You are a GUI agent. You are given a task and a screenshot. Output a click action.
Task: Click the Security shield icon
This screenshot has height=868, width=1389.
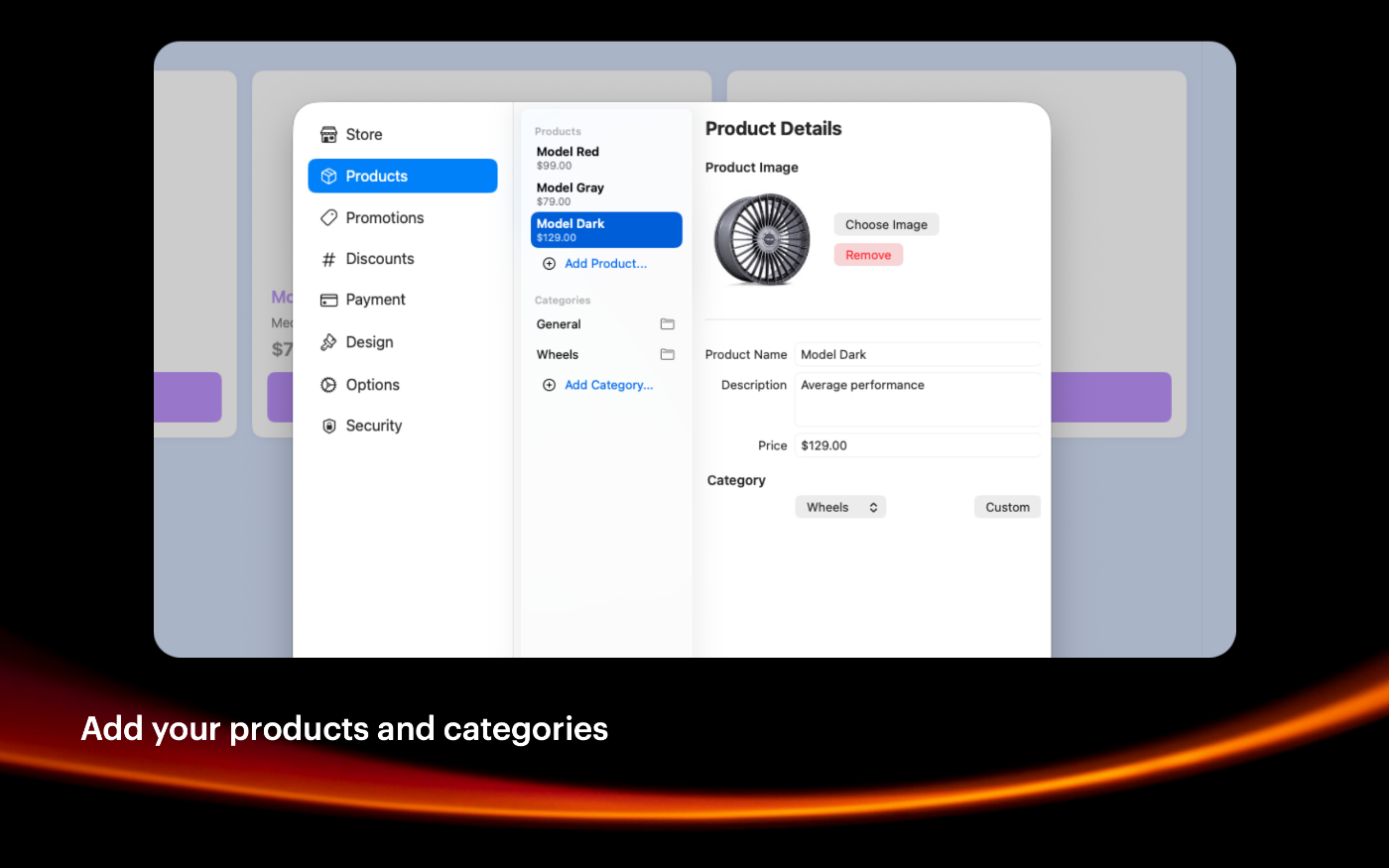click(328, 426)
